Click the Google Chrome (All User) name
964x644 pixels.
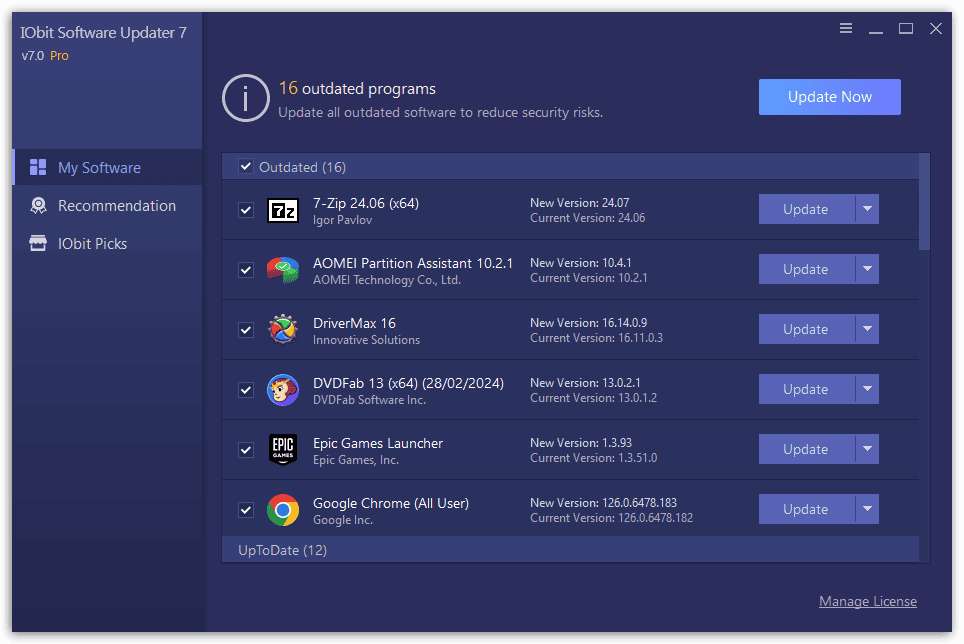pyautogui.click(x=391, y=503)
